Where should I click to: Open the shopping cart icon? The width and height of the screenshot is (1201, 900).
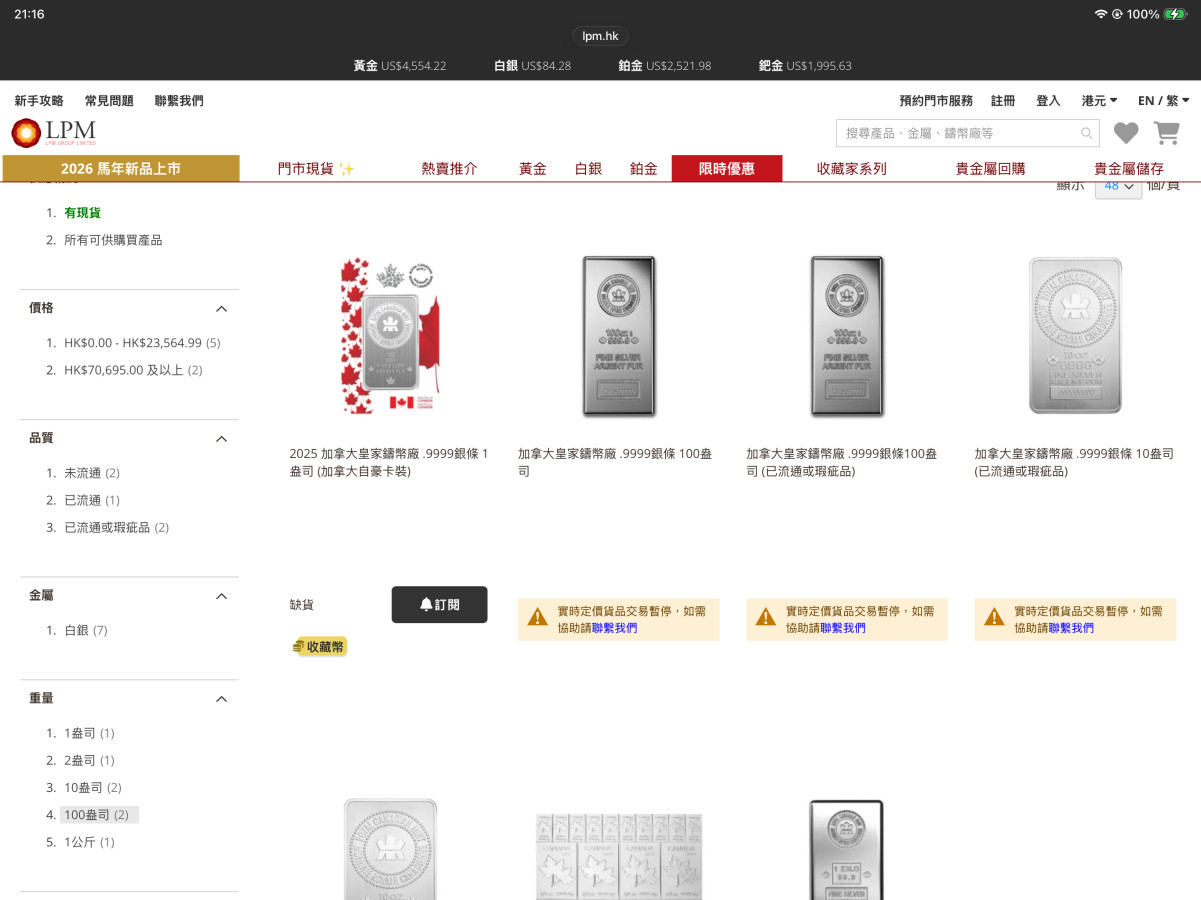click(1166, 133)
